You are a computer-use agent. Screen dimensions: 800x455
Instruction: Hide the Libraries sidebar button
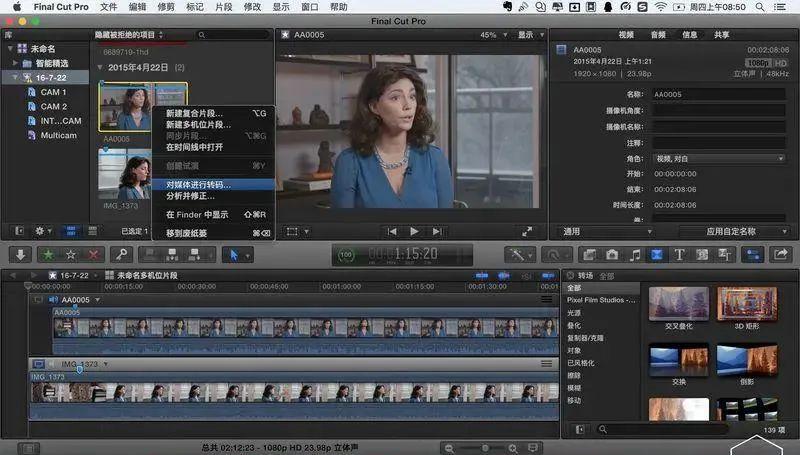point(19,231)
